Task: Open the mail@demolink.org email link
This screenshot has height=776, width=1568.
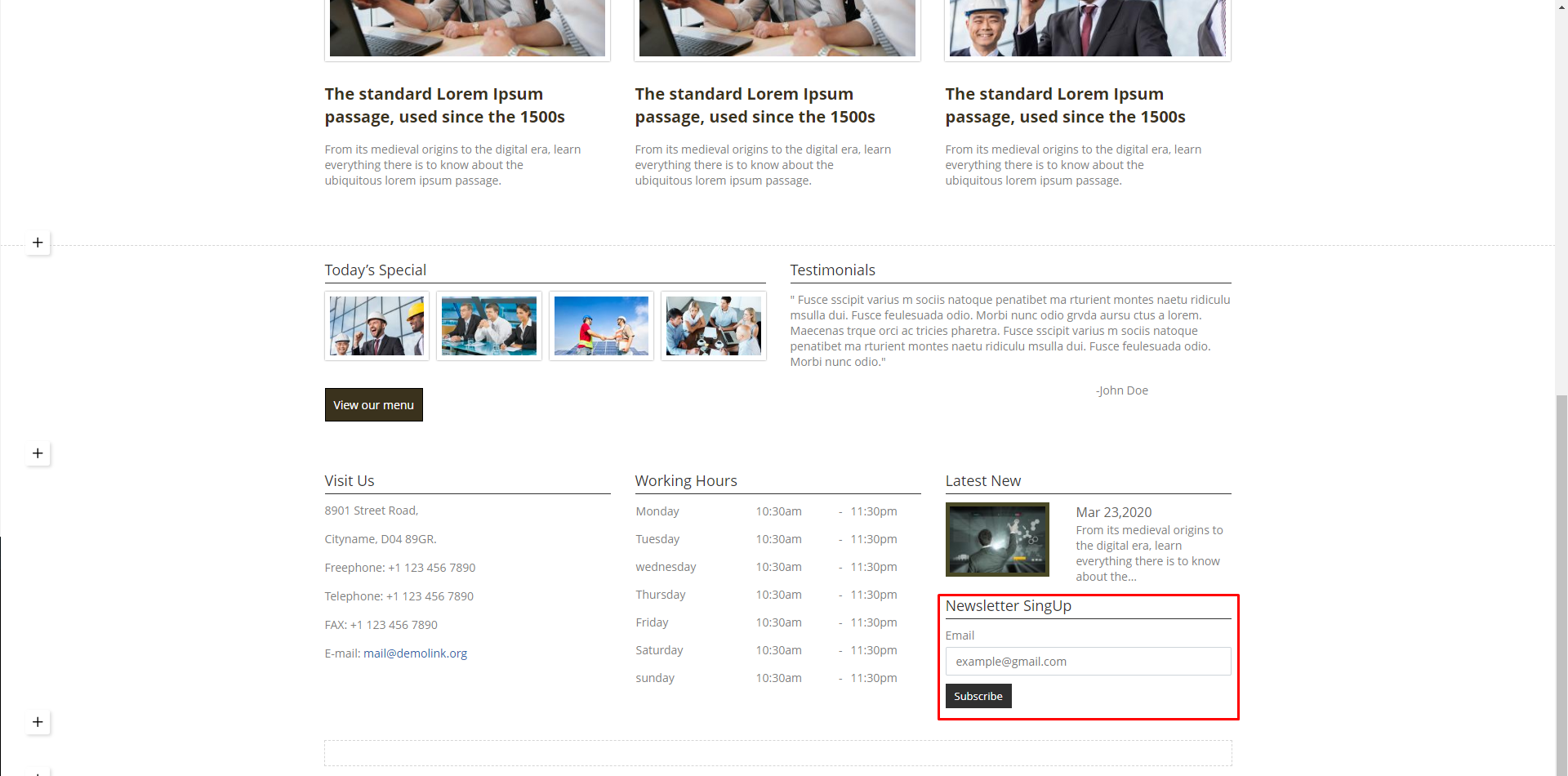Action: (x=415, y=653)
